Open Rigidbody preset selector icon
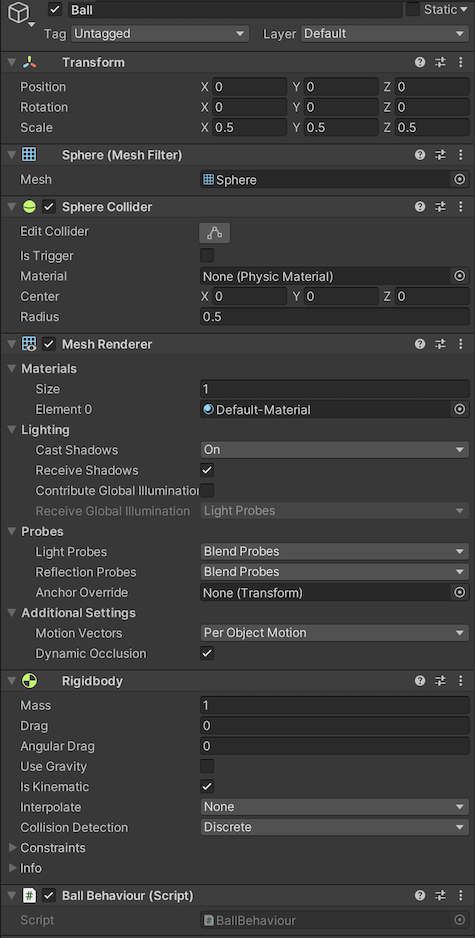This screenshot has width=475, height=938. pos(440,681)
